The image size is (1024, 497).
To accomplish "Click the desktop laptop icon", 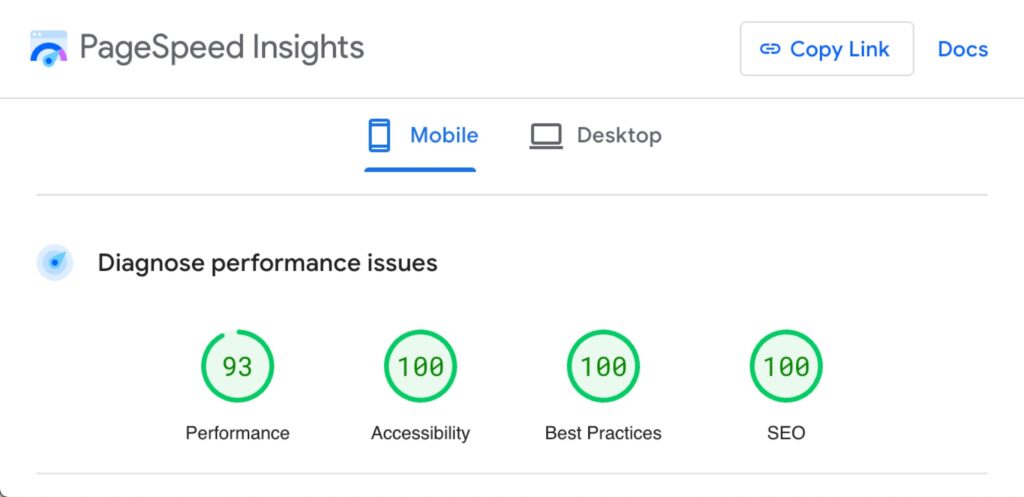I will point(545,135).
